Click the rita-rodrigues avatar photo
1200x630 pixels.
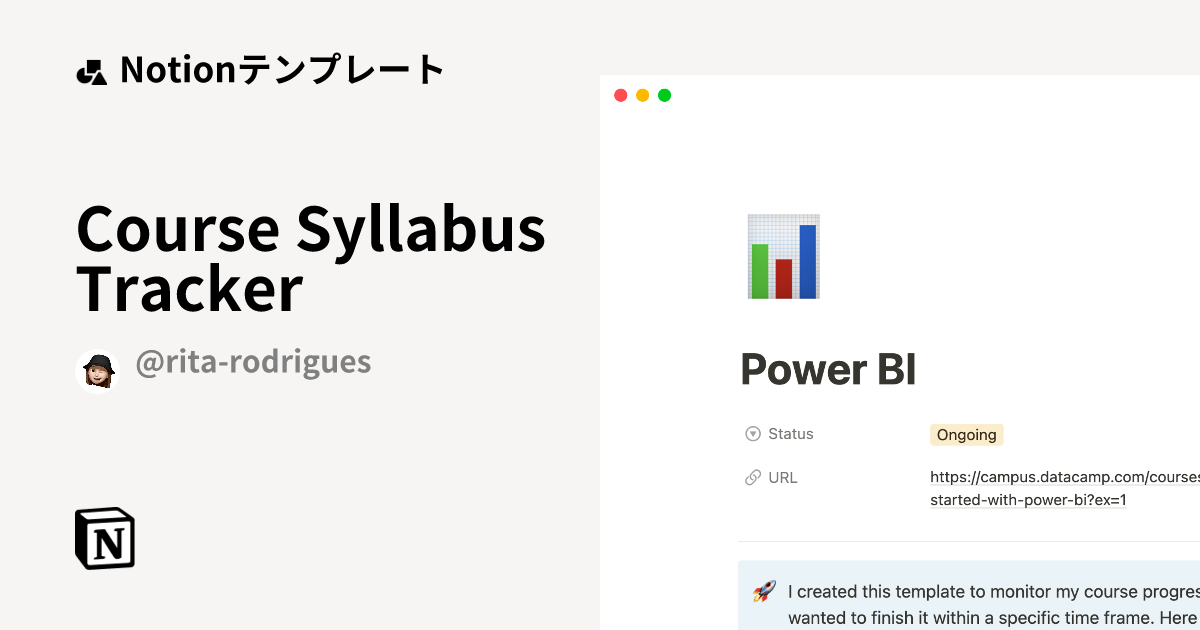click(x=97, y=370)
